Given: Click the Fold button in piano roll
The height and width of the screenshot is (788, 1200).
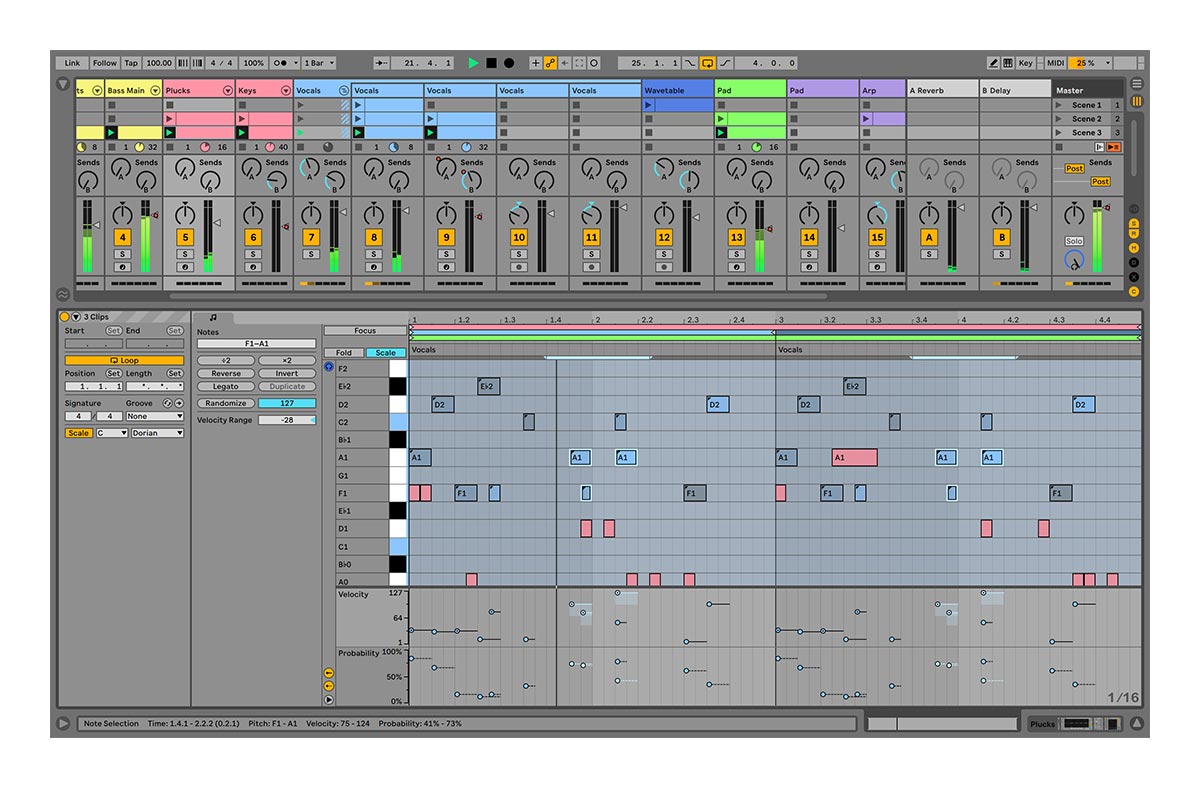Looking at the screenshot, I should click(x=344, y=353).
